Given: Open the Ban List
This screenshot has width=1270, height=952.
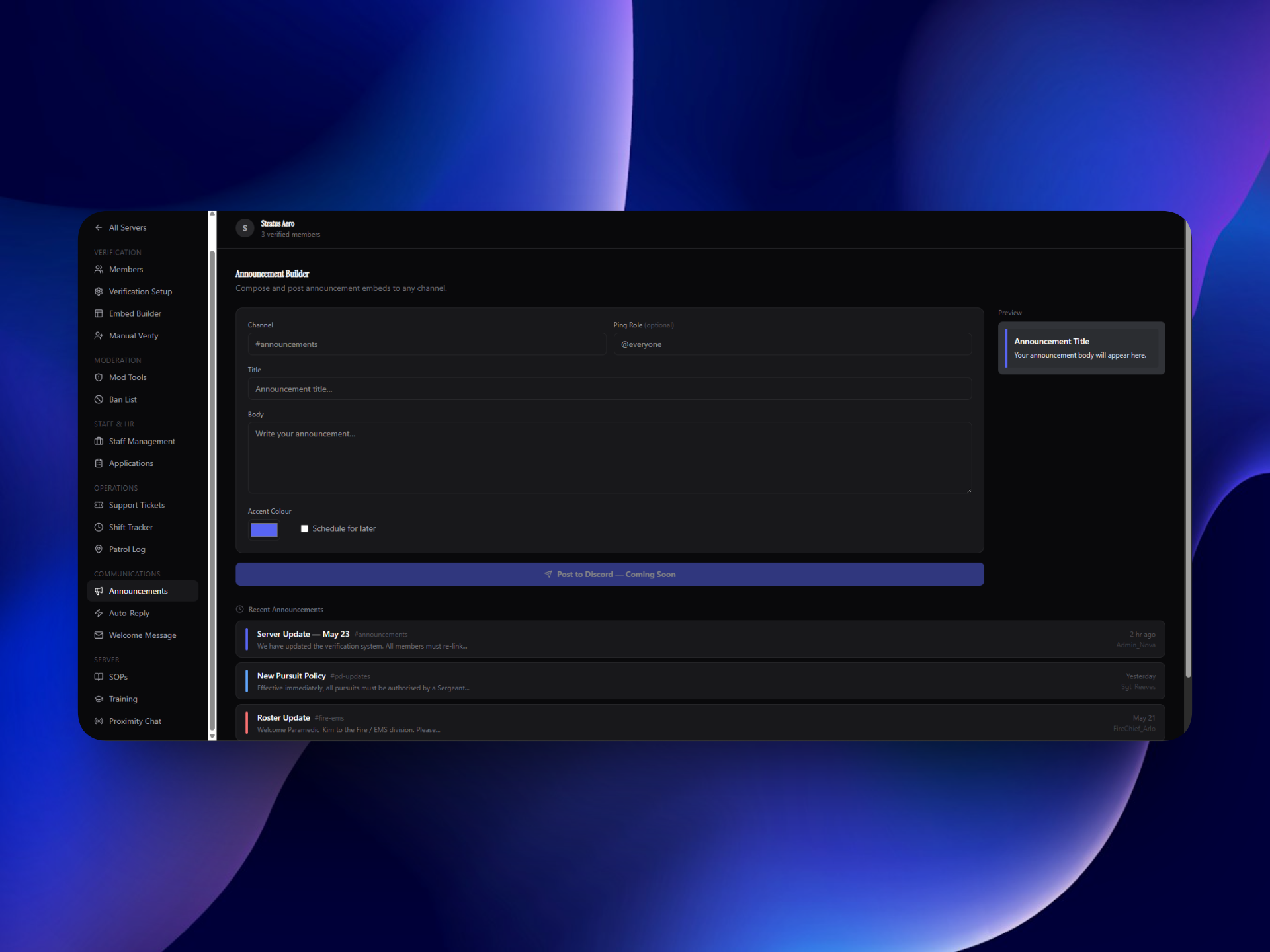Looking at the screenshot, I should tap(142, 399).
